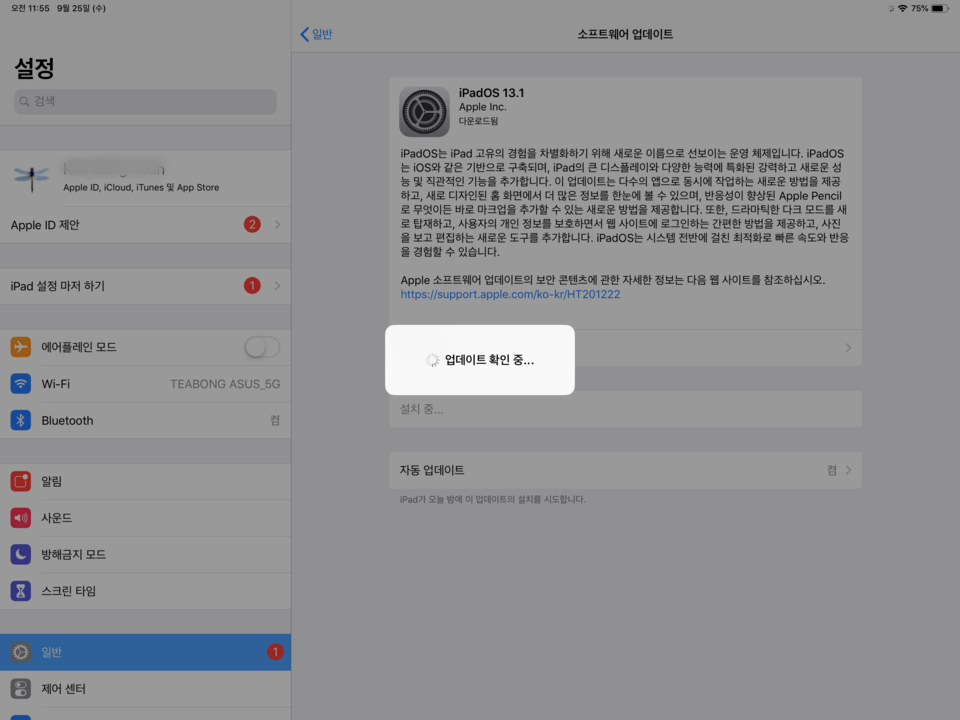Image resolution: width=960 pixels, height=720 pixels.
Task: Open the 자동 업데이트 chevron
Action: coord(849,470)
